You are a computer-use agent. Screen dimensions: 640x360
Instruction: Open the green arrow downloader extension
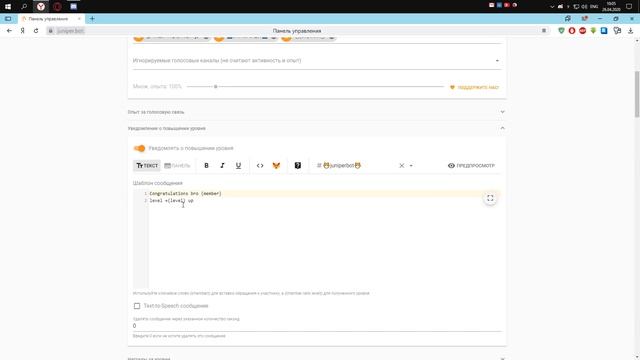(593, 31)
